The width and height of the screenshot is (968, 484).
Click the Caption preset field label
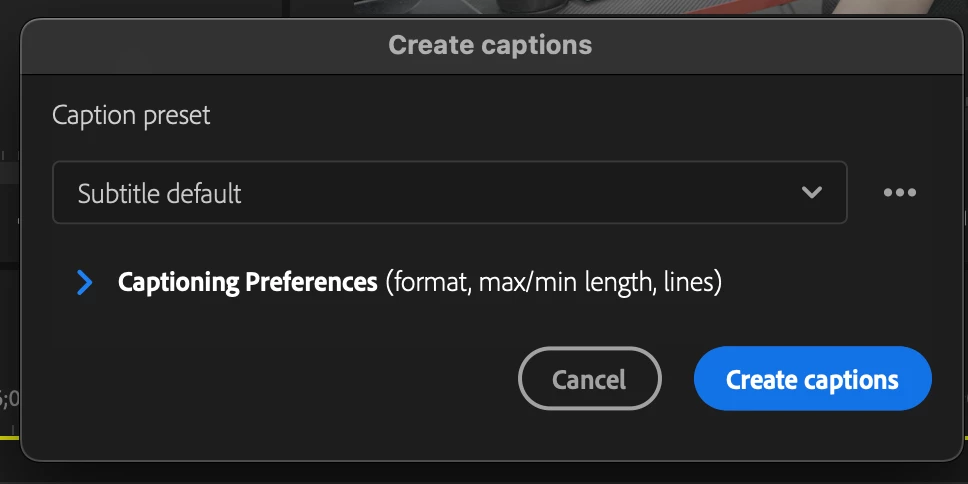131,115
